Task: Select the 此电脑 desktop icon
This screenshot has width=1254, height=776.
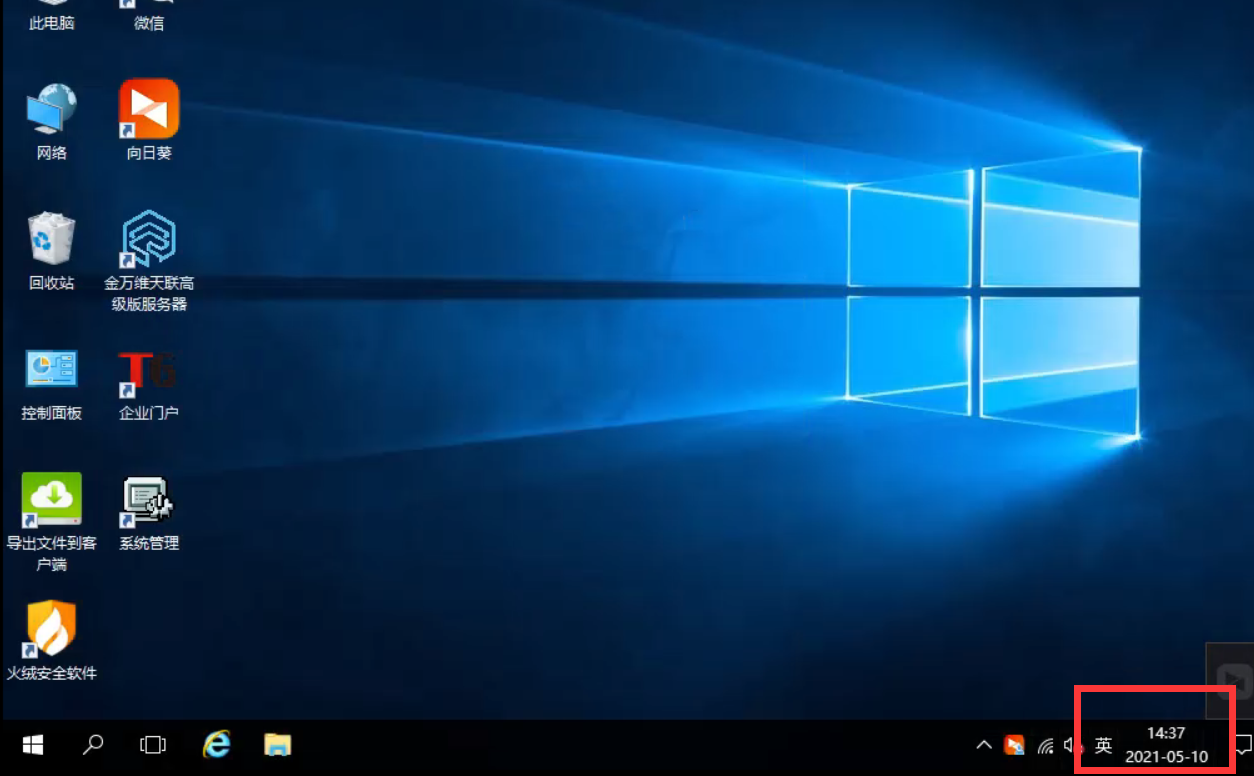Action: (51, 18)
